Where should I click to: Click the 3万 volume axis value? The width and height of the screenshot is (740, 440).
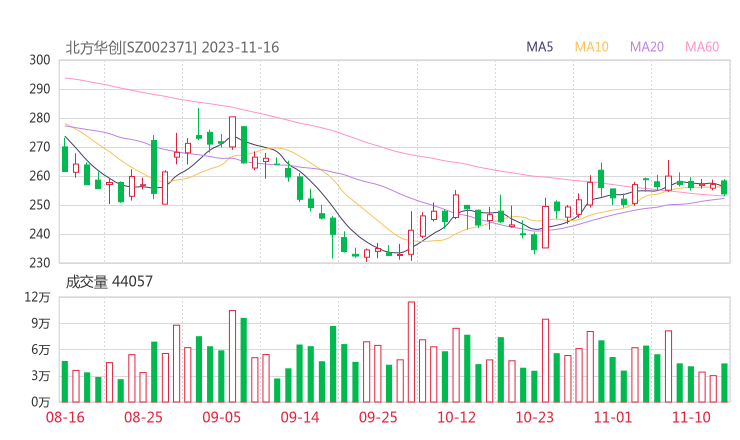[x=41, y=376]
